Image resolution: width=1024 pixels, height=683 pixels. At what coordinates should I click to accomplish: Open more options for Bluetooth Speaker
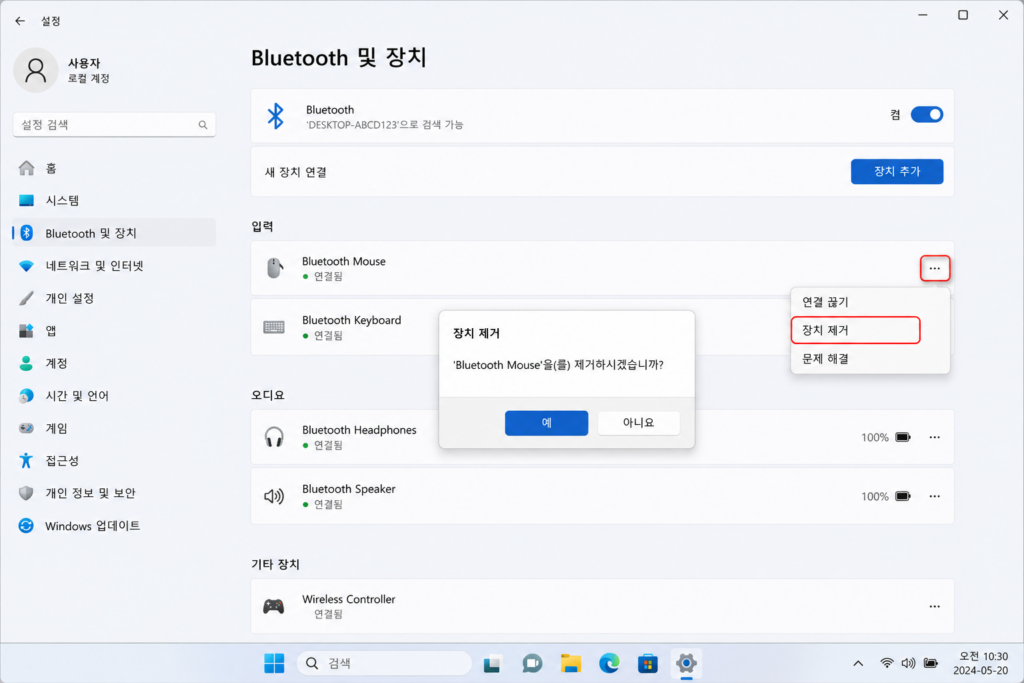tap(935, 496)
